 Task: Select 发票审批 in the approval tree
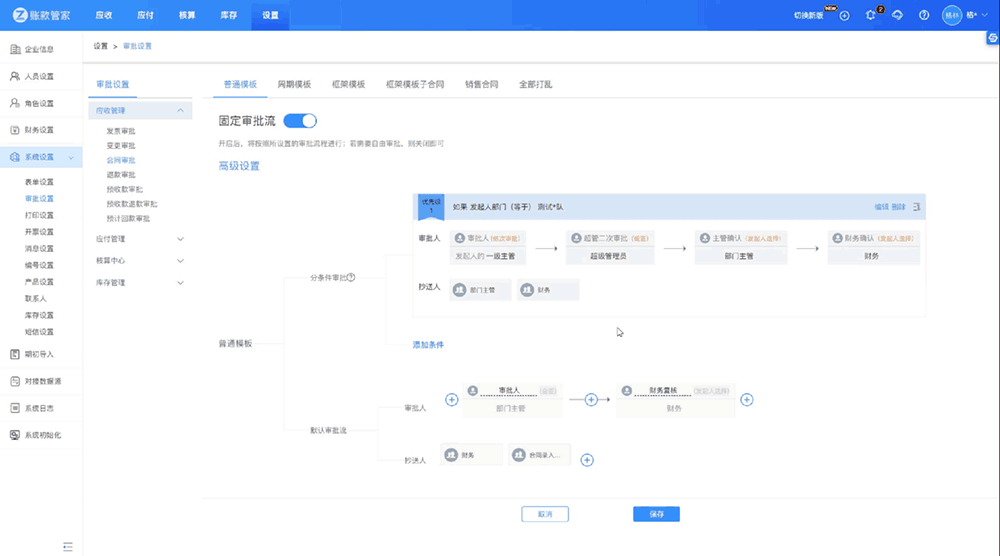(121, 132)
